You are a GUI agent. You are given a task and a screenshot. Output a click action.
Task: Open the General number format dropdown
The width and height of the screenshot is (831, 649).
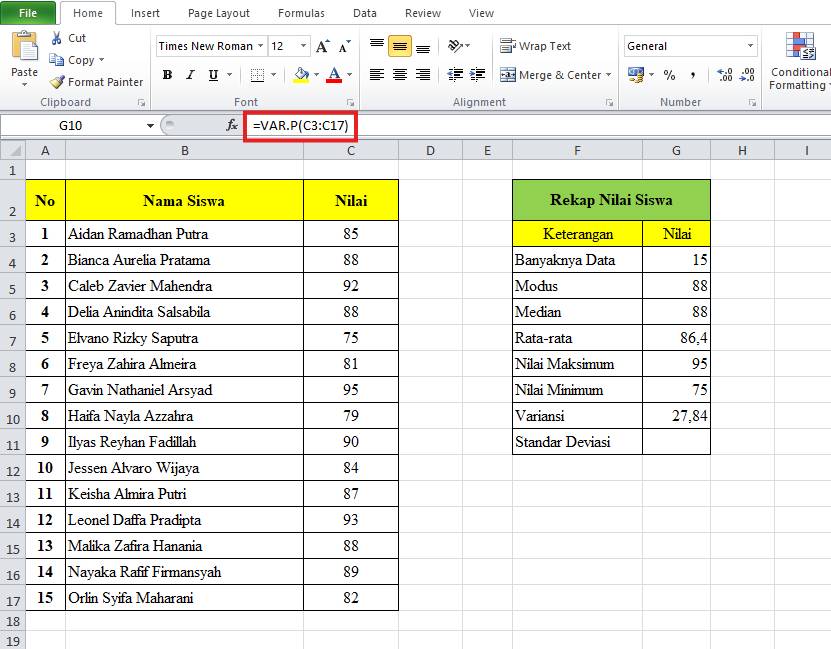(750, 46)
